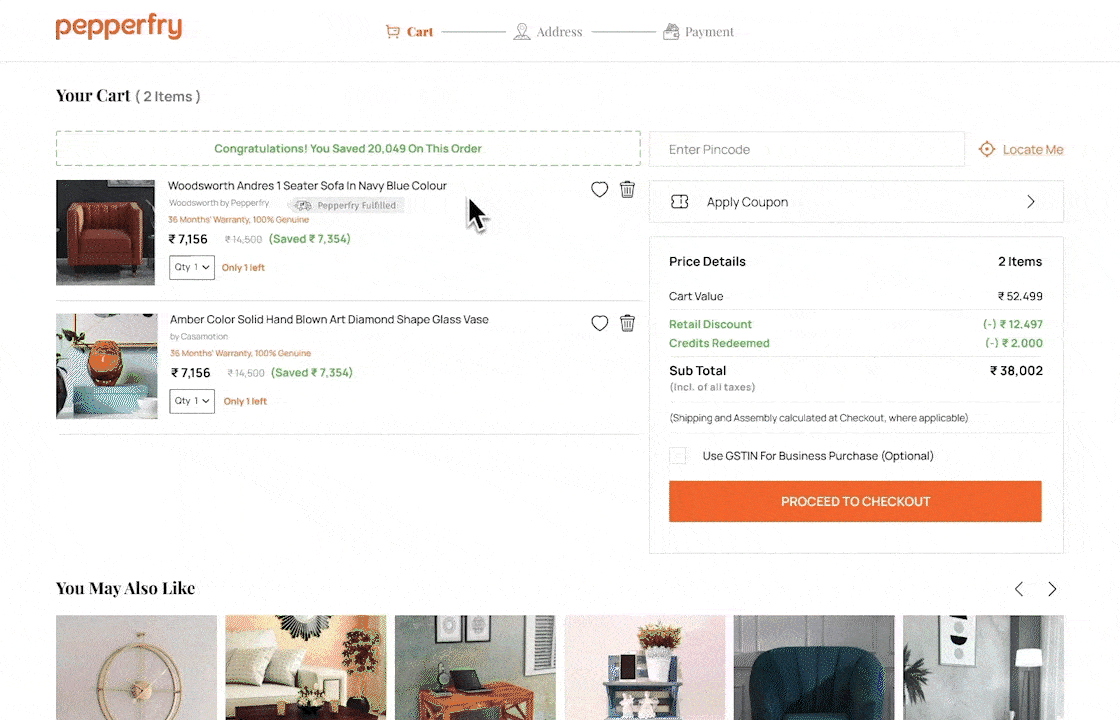Click the cart icon in the header

(x=393, y=32)
